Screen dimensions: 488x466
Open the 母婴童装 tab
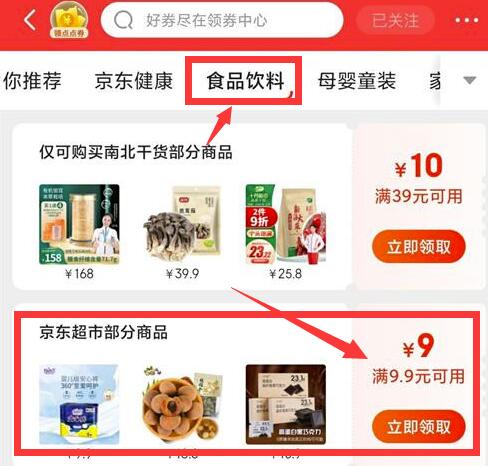coord(357,81)
